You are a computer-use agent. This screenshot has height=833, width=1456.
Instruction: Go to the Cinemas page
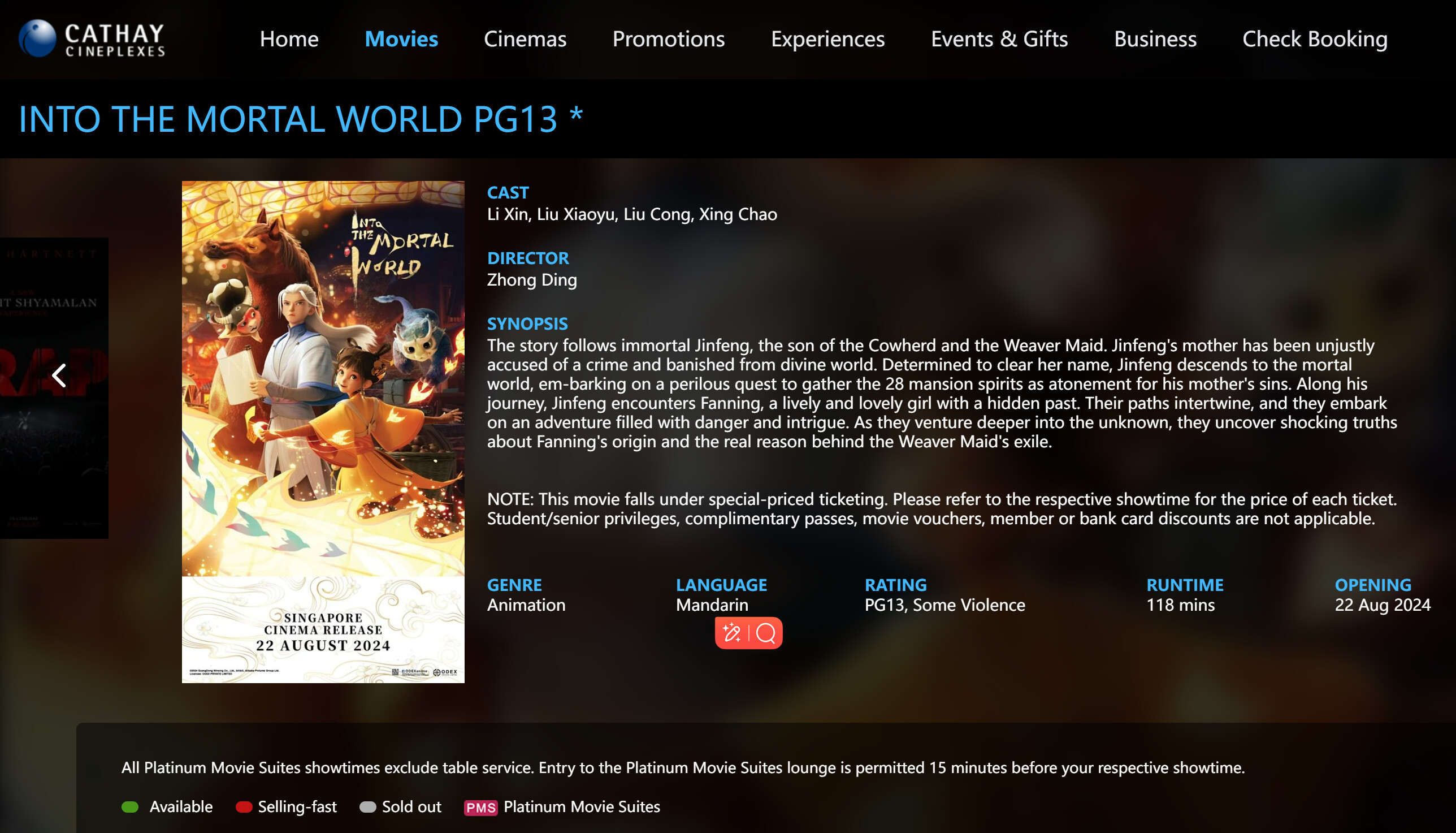525,39
